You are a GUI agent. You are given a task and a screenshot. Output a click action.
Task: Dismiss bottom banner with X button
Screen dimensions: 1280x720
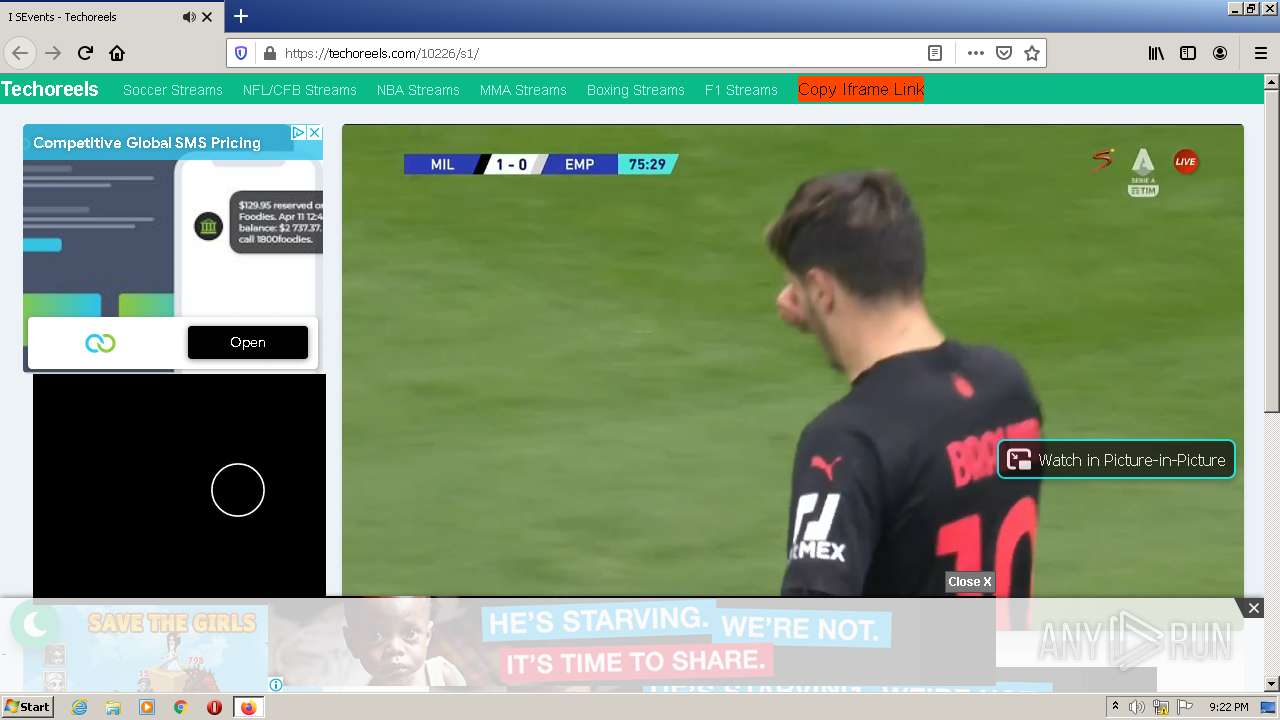(x=1254, y=608)
